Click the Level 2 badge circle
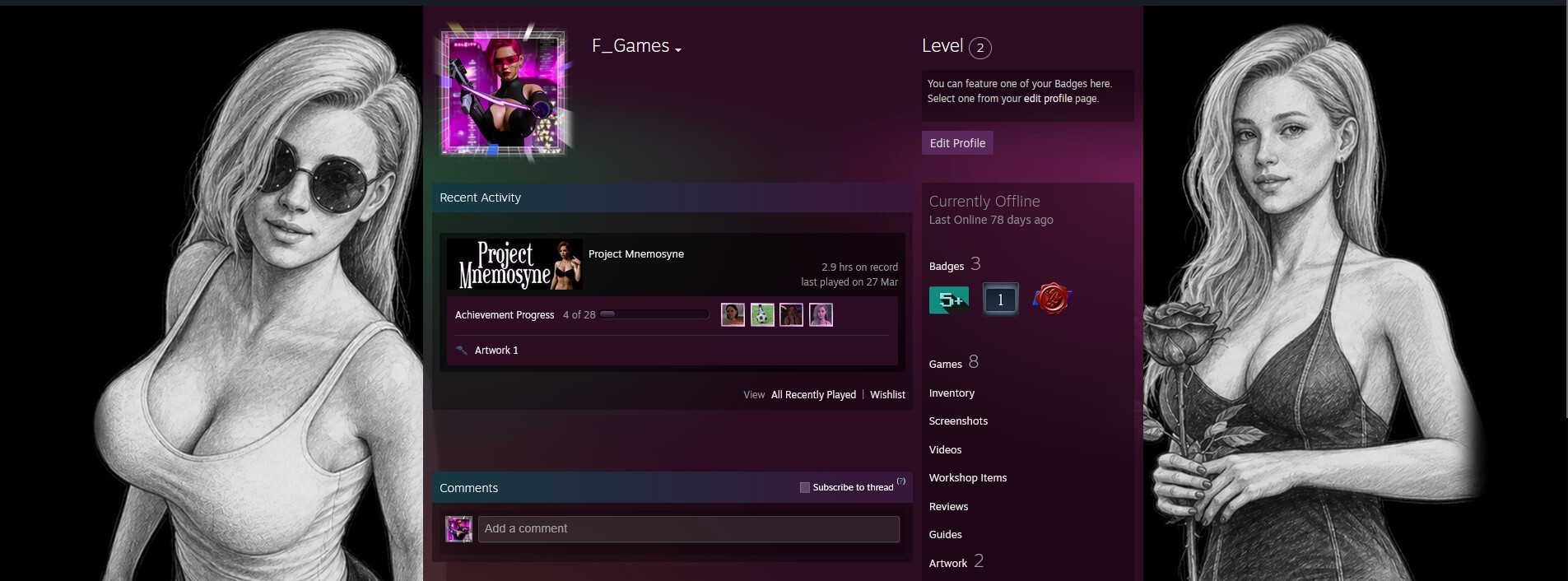The height and width of the screenshot is (581, 1568). [979, 48]
